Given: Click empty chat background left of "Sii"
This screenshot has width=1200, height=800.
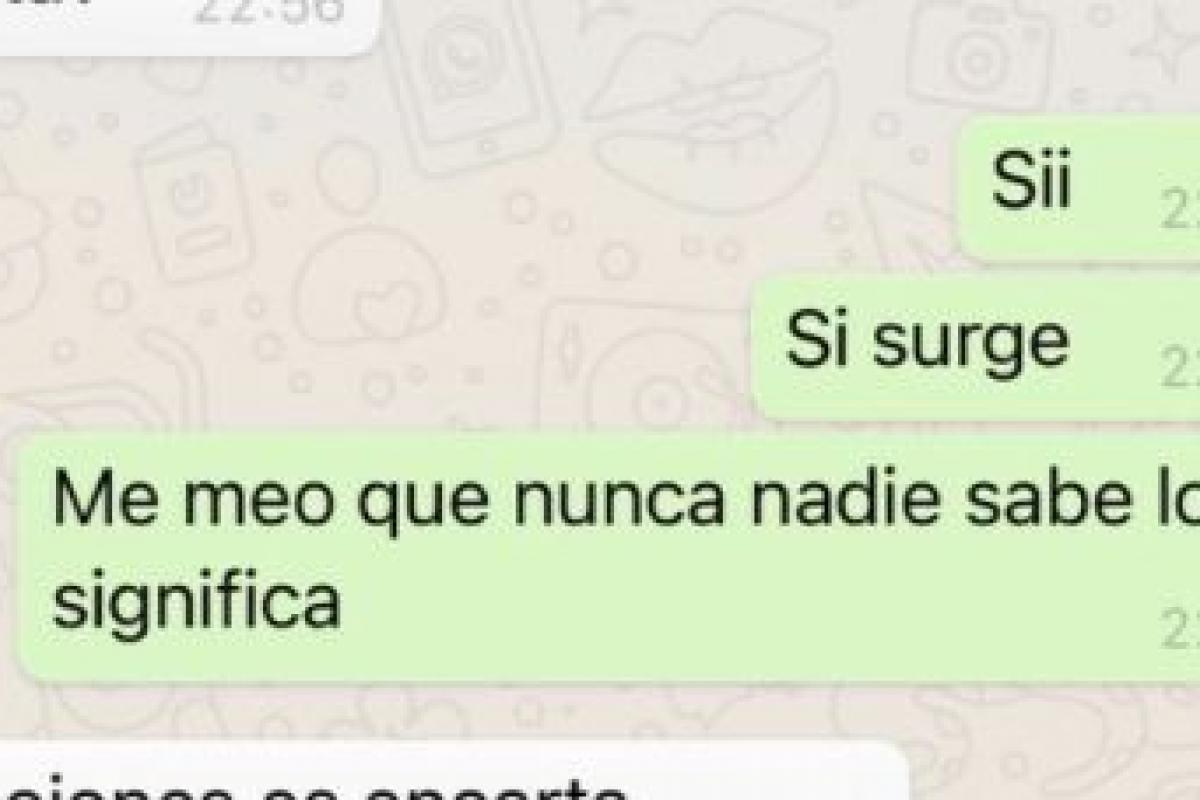Looking at the screenshot, I should coord(500,220).
